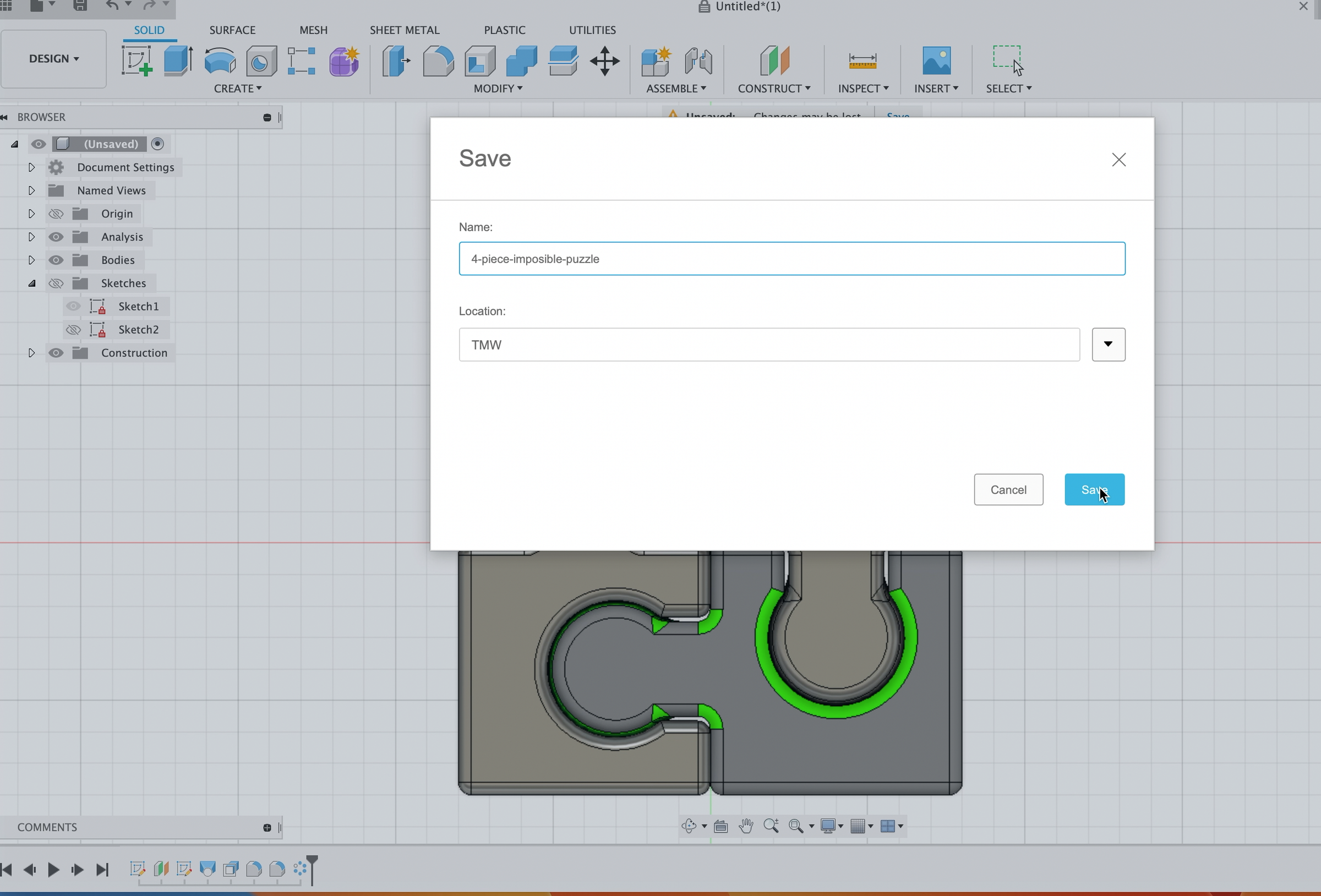
Task: Expand the Document Settings node
Action: click(x=31, y=167)
